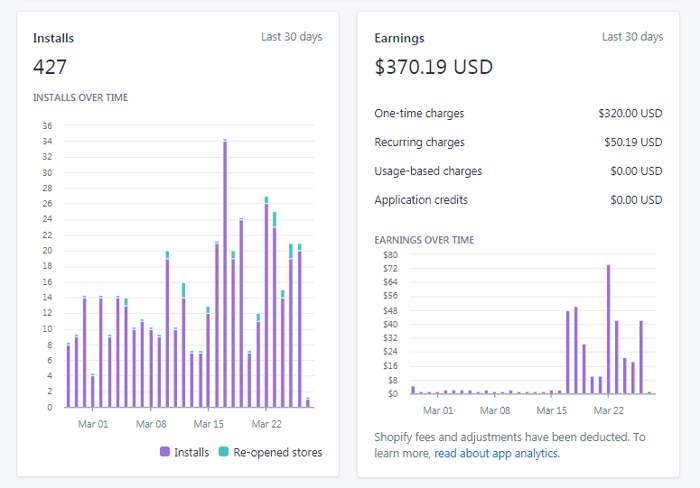
Task: Click Last 30 days on Earnings card
Action: [x=633, y=37]
